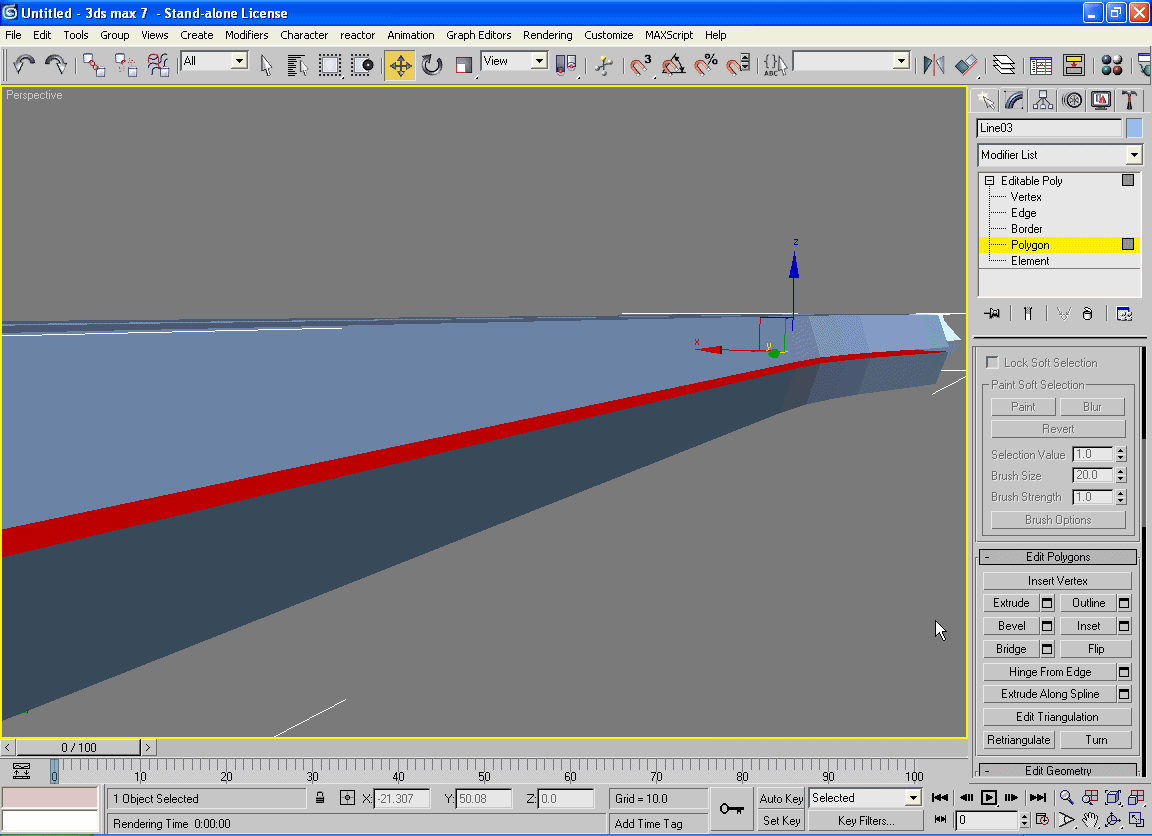The image size is (1152, 836).
Task: Collapse the Editable Poly tree node
Action: click(x=989, y=181)
